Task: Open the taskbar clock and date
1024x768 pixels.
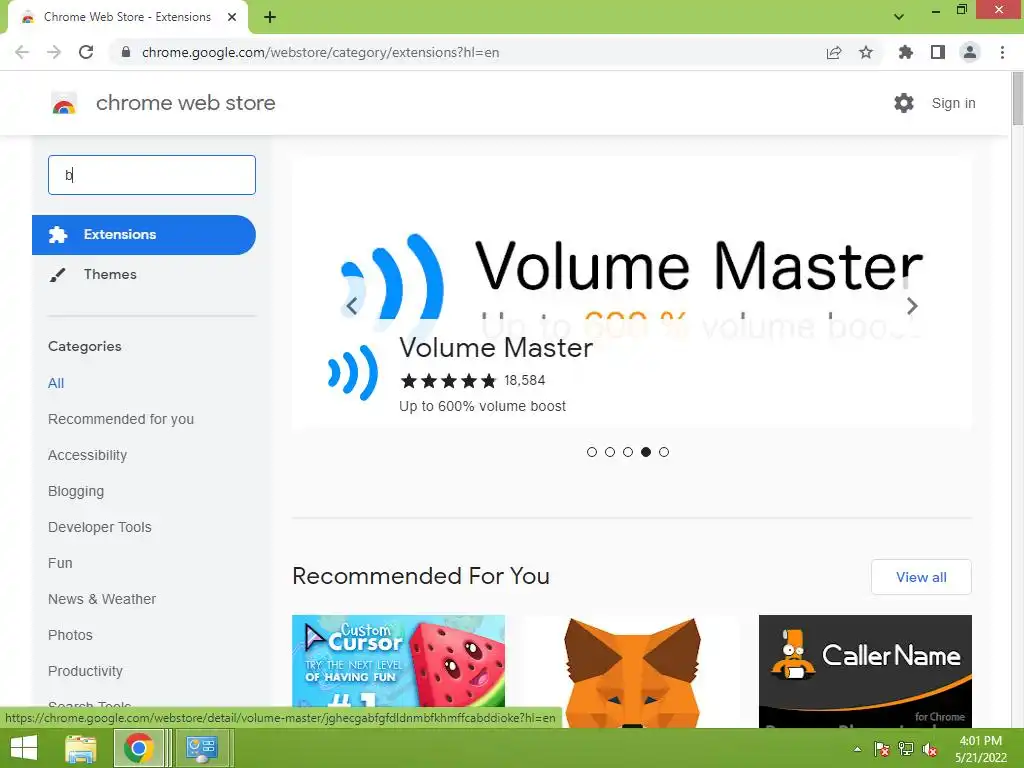Action: coord(981,749)
